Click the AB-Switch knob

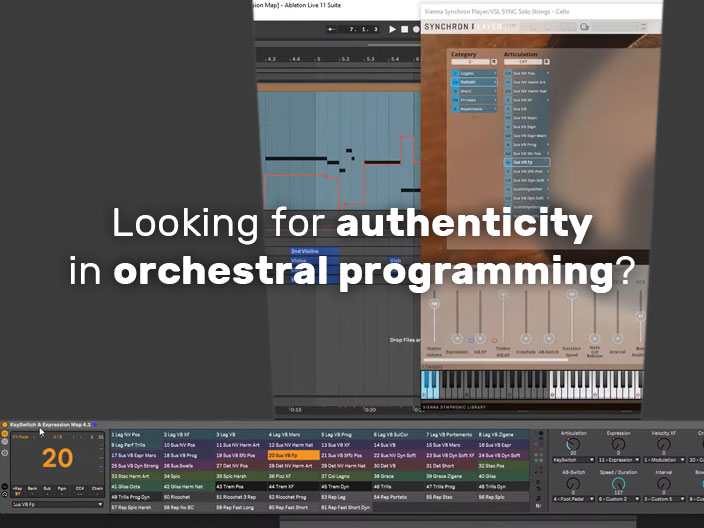click(573, 484)
